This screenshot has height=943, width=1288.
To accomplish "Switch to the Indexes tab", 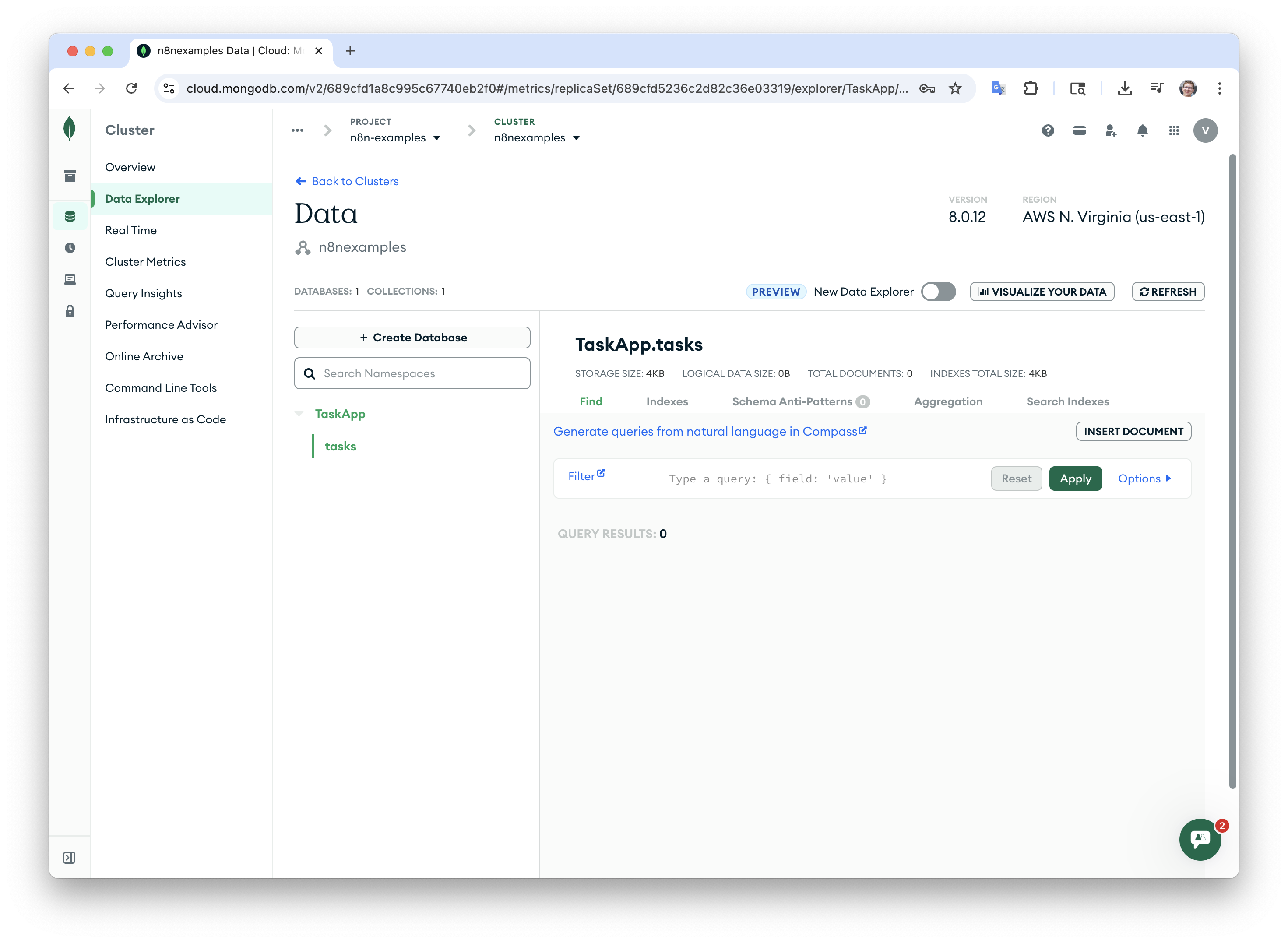I will click(667, 401).
